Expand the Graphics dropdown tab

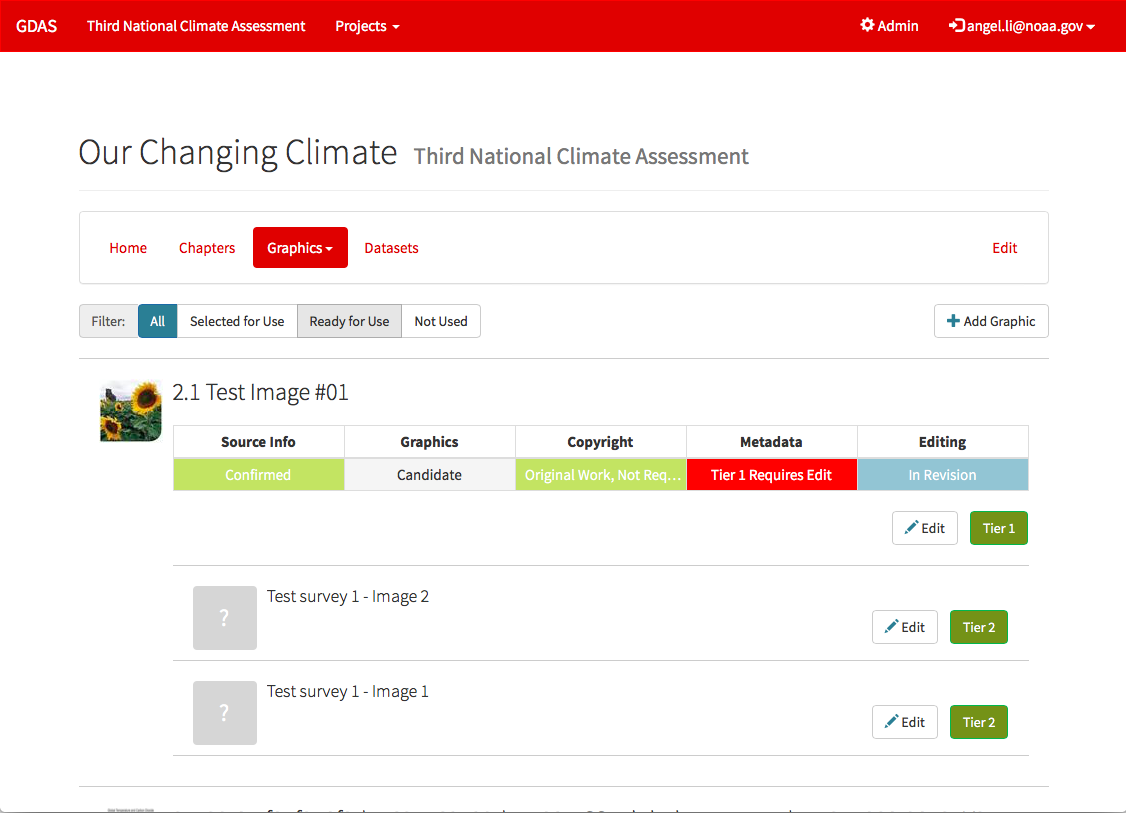coord(300,248)
